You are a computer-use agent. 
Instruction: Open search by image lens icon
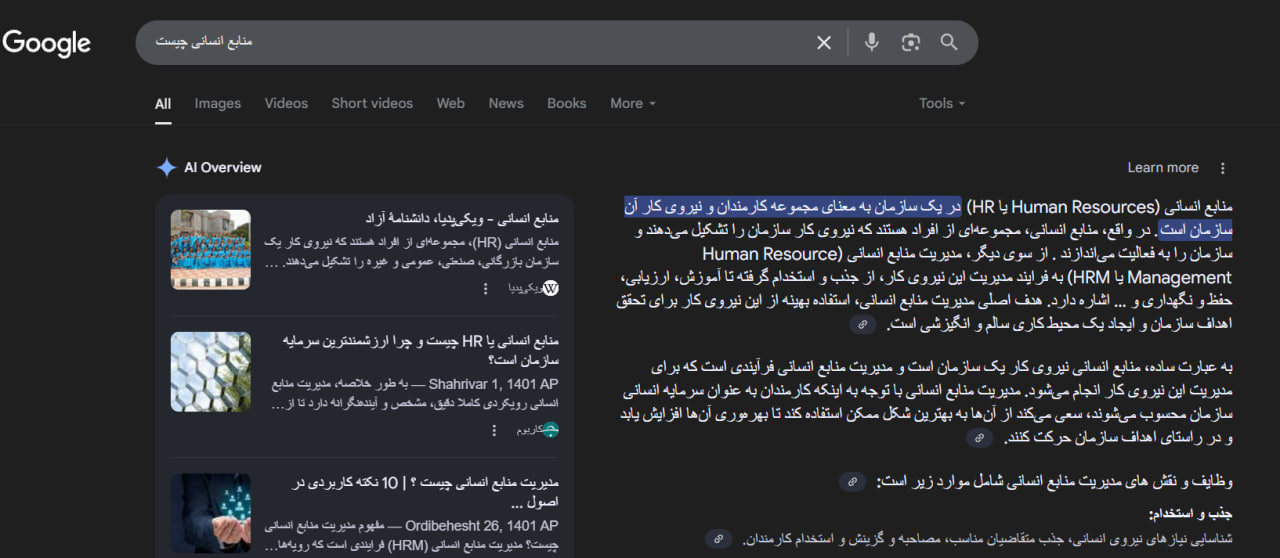(910, 42)
